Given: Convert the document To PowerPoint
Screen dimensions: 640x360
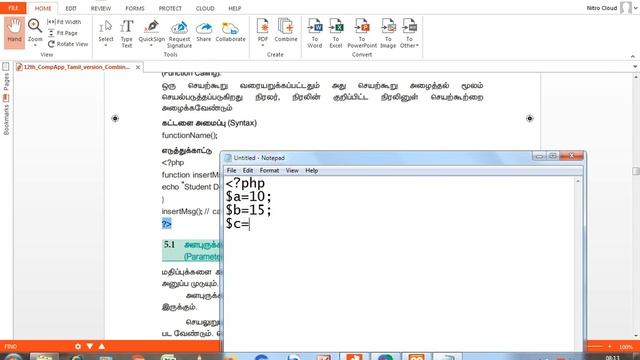Looking at the screenshot, I should pyautogui.click(x=362, y=33).
